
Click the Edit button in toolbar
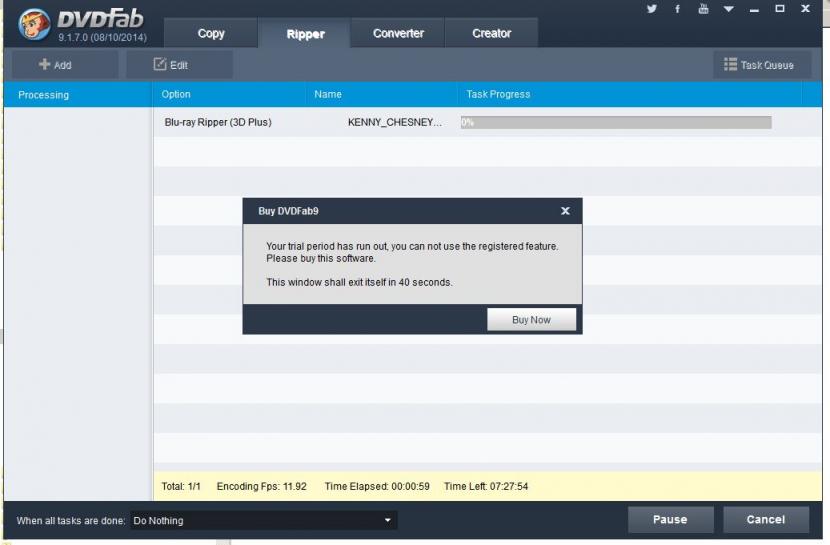click(179, 65)
